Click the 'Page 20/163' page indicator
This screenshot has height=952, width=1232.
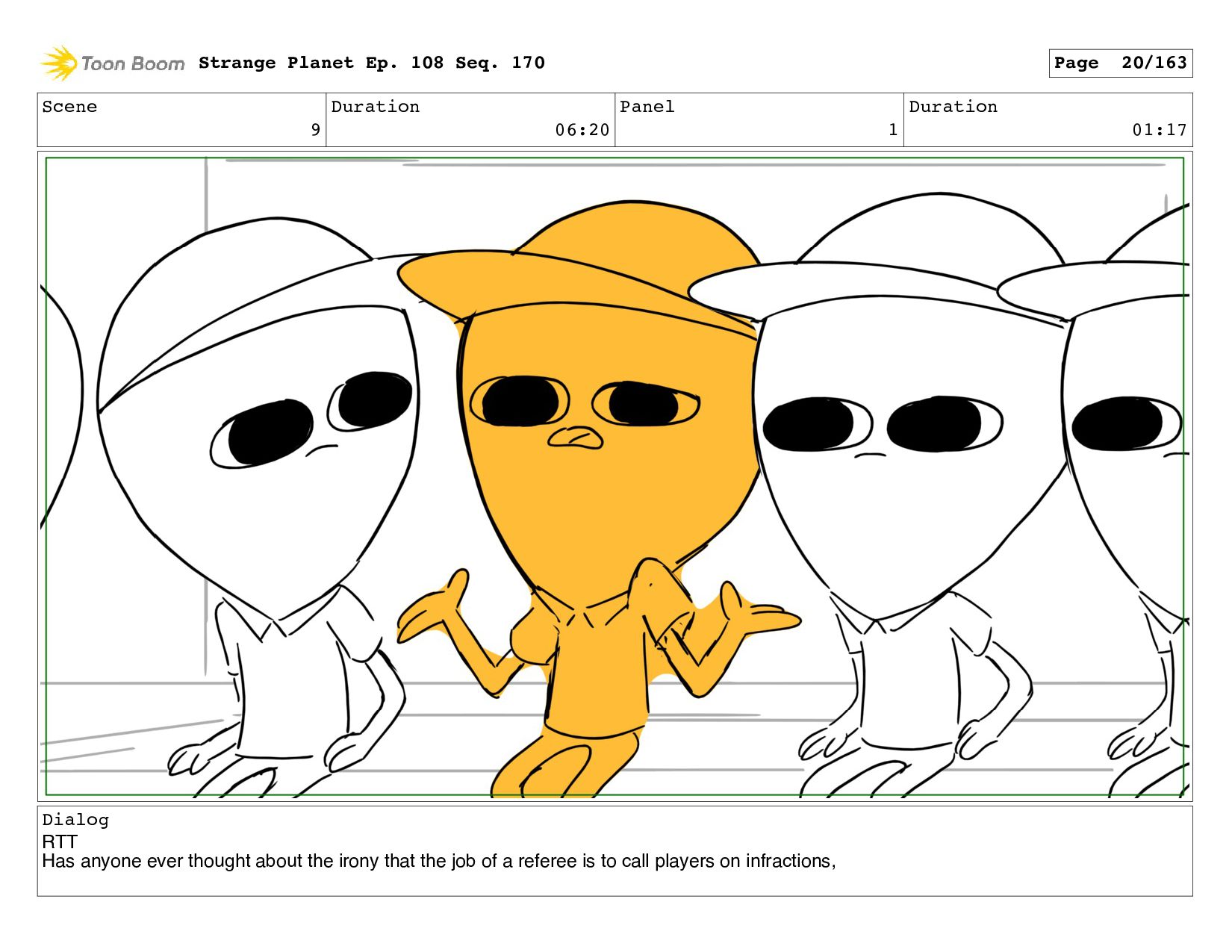pyautogui.click(x=1120, y=63)
